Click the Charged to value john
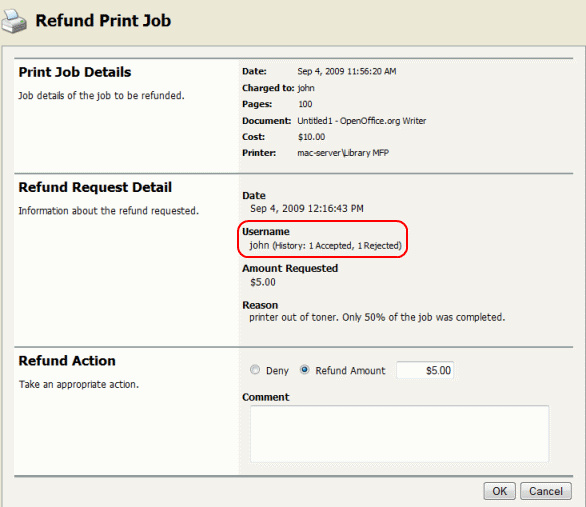586x507 pixels. (x=306, y=88)
